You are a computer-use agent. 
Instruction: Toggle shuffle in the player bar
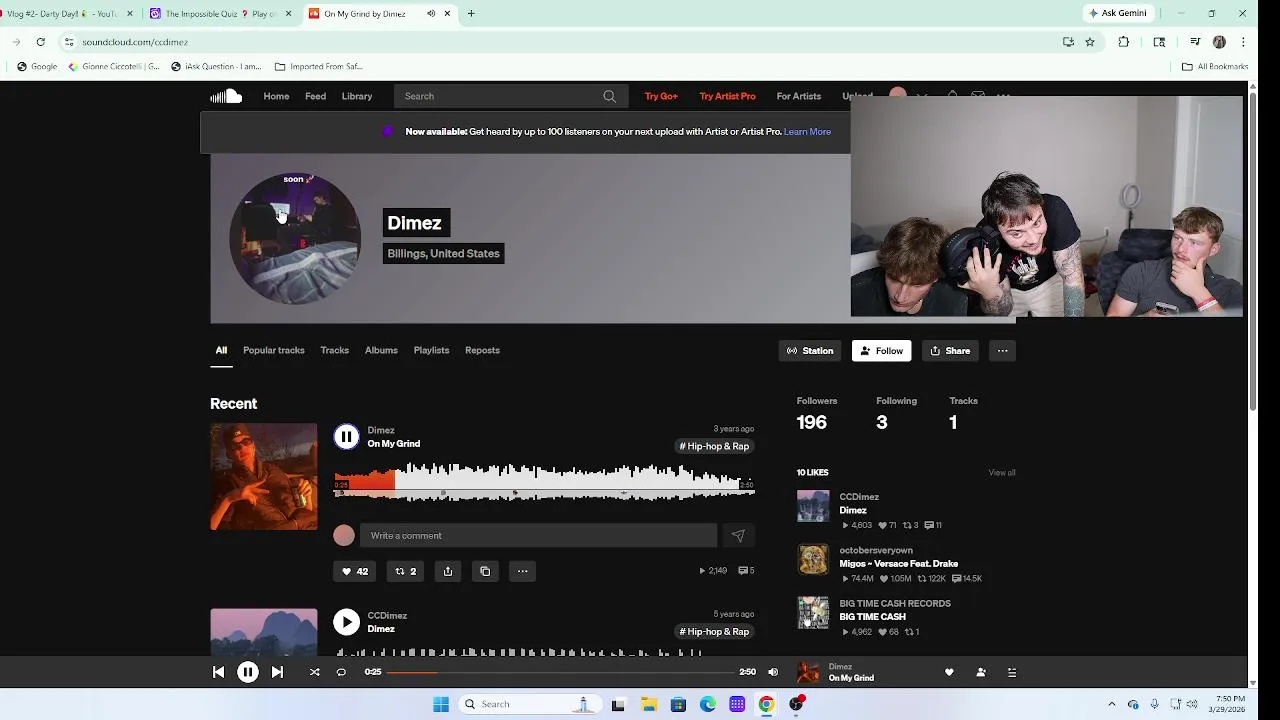pyautogui.click(x=314, y=672)
